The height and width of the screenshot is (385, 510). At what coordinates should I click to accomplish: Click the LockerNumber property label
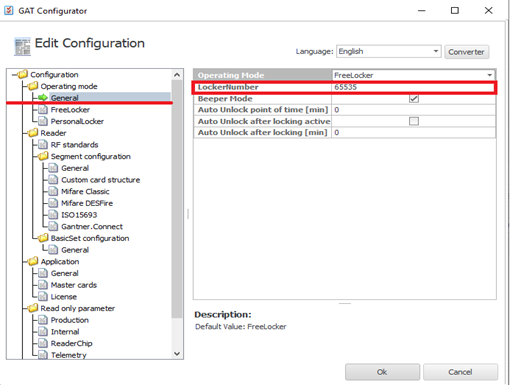click(x=228, y=87)
